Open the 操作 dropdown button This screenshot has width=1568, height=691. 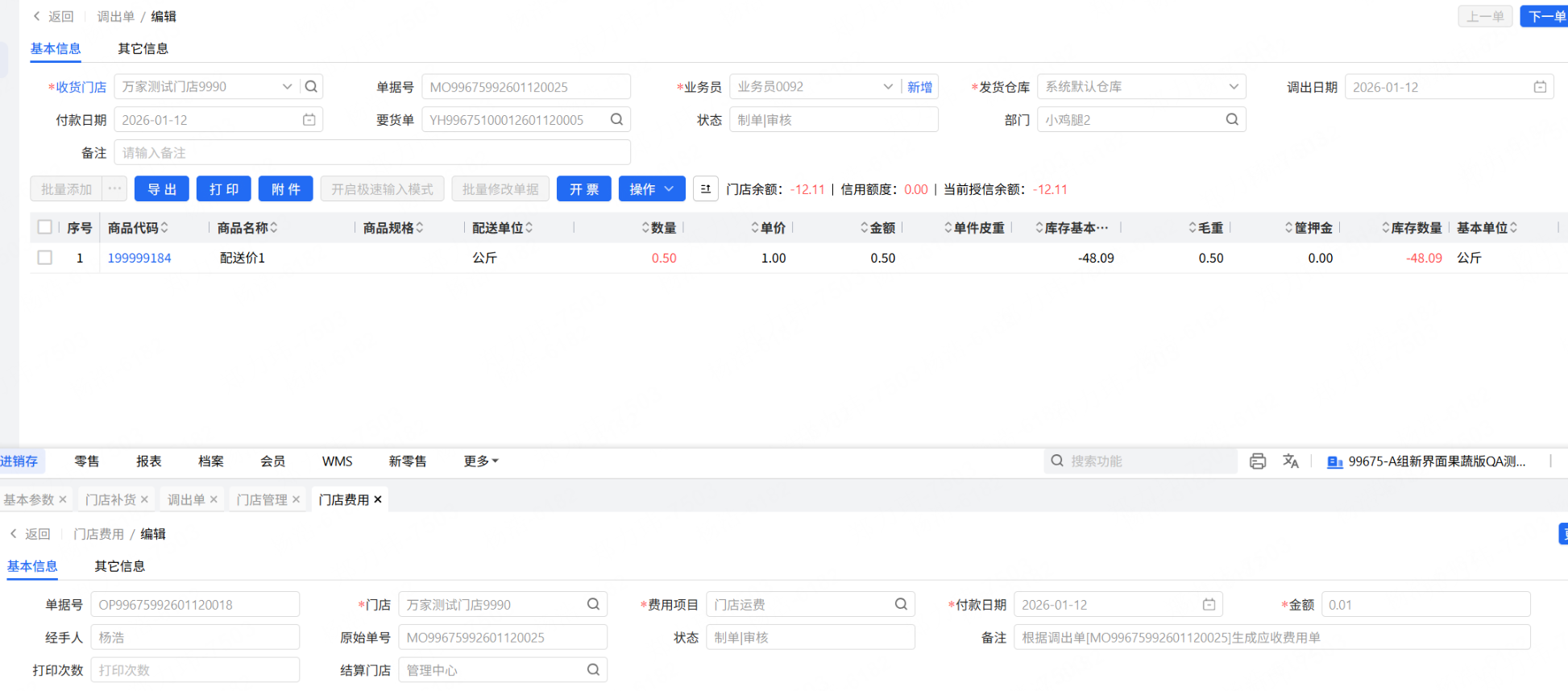pyautogui.click(x=652, y=189)
